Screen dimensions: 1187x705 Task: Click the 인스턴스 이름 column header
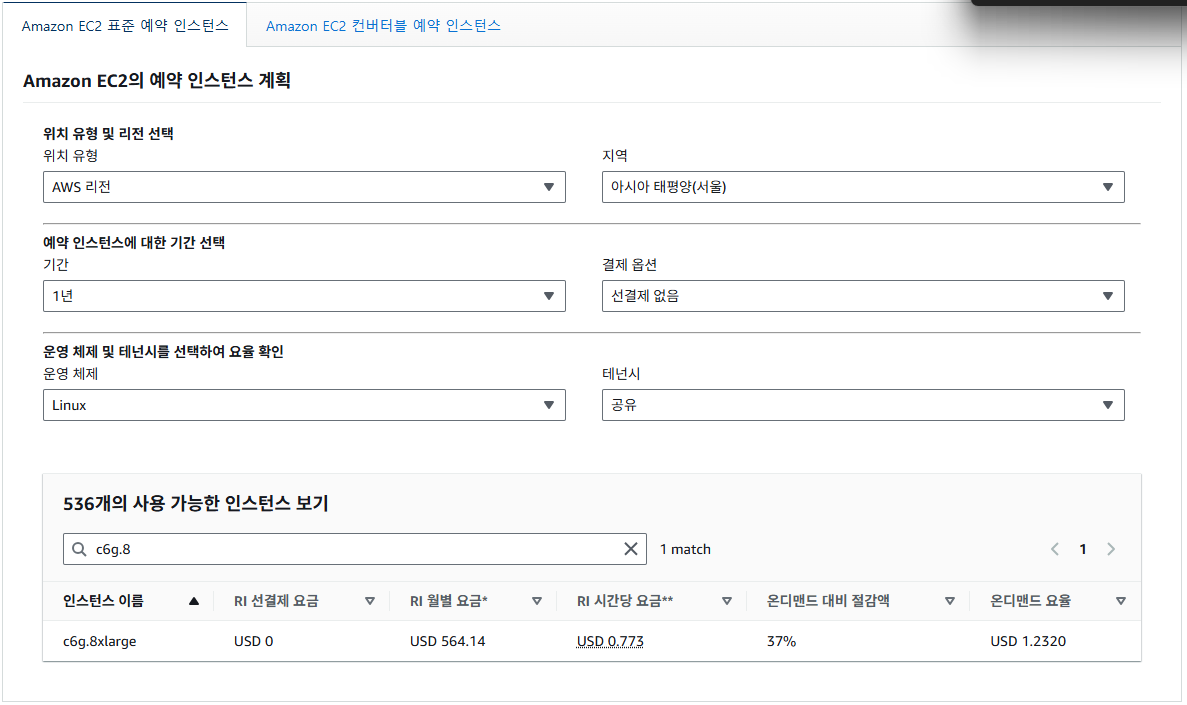[103, 601]
